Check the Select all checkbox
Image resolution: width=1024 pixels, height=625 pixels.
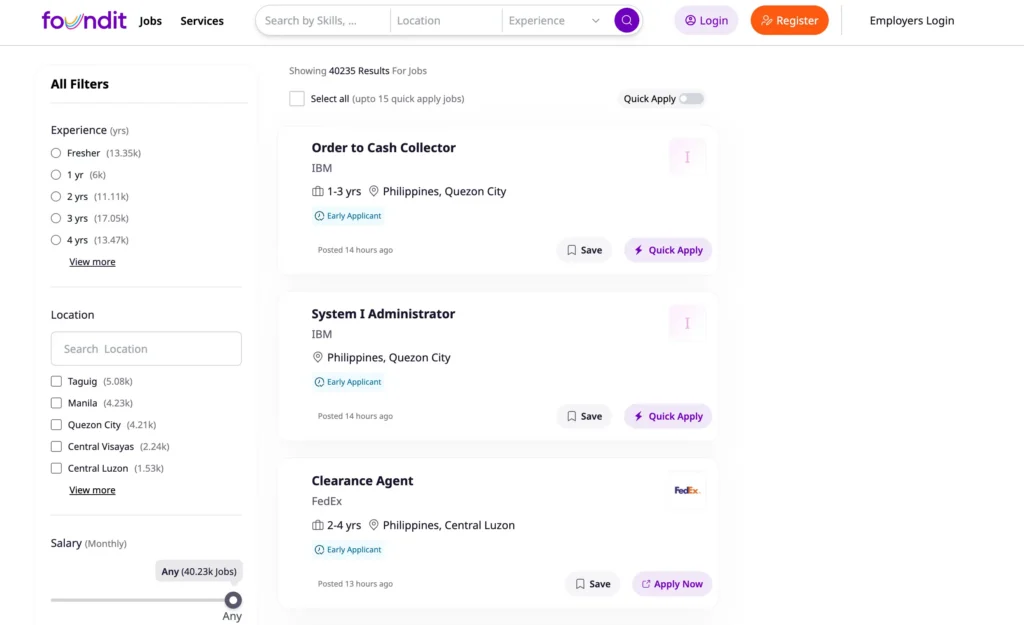click(x=296, y=99)
